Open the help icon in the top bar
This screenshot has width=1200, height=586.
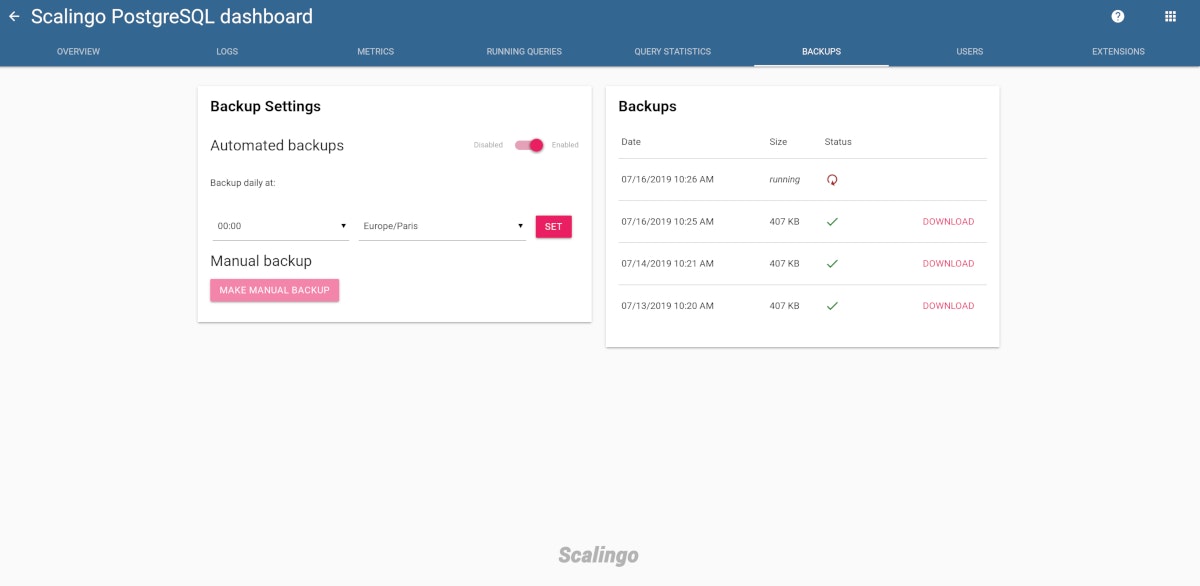[x=1117, y=16]
